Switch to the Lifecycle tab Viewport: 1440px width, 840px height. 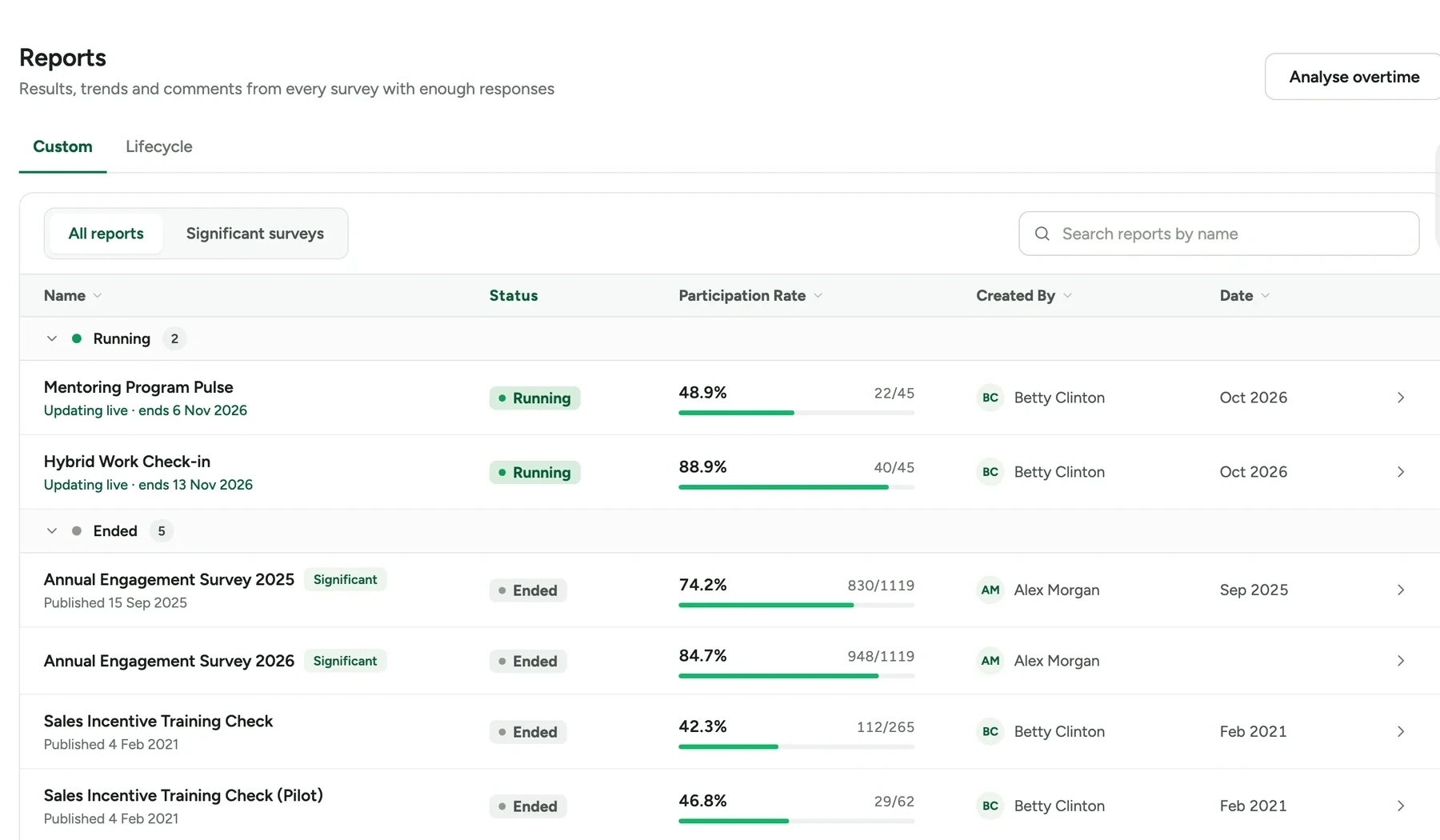click(159, 146)
